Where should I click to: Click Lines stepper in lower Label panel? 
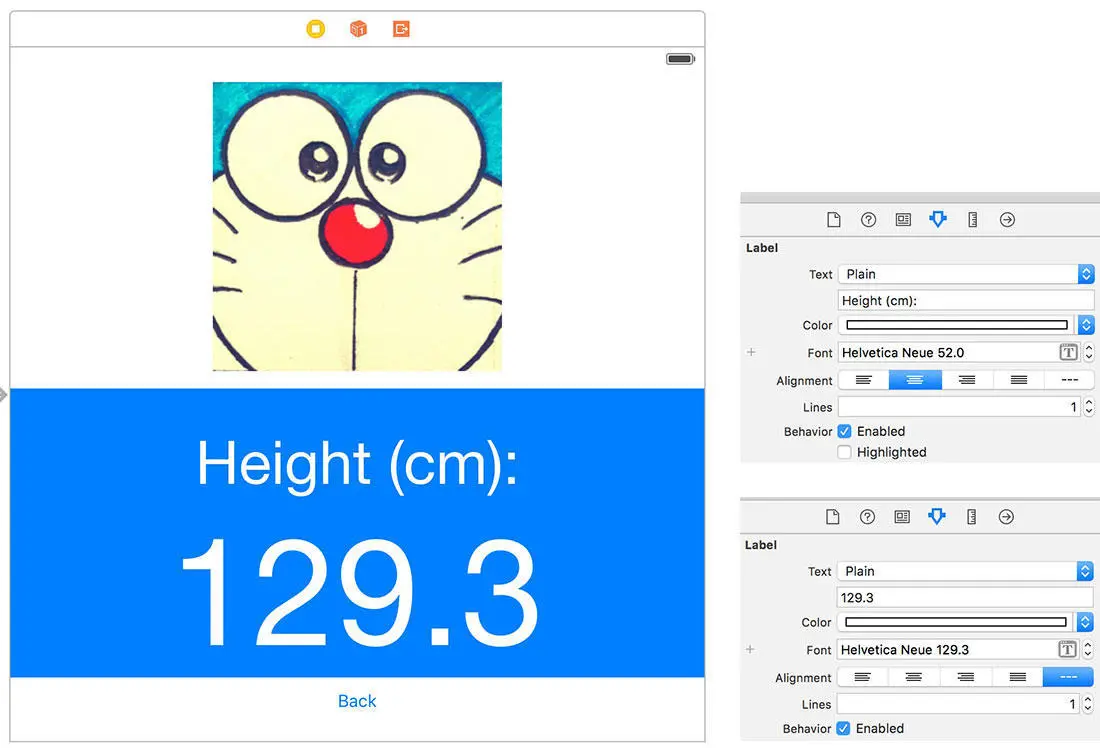pyautogui.click(x=1087, y=704)
